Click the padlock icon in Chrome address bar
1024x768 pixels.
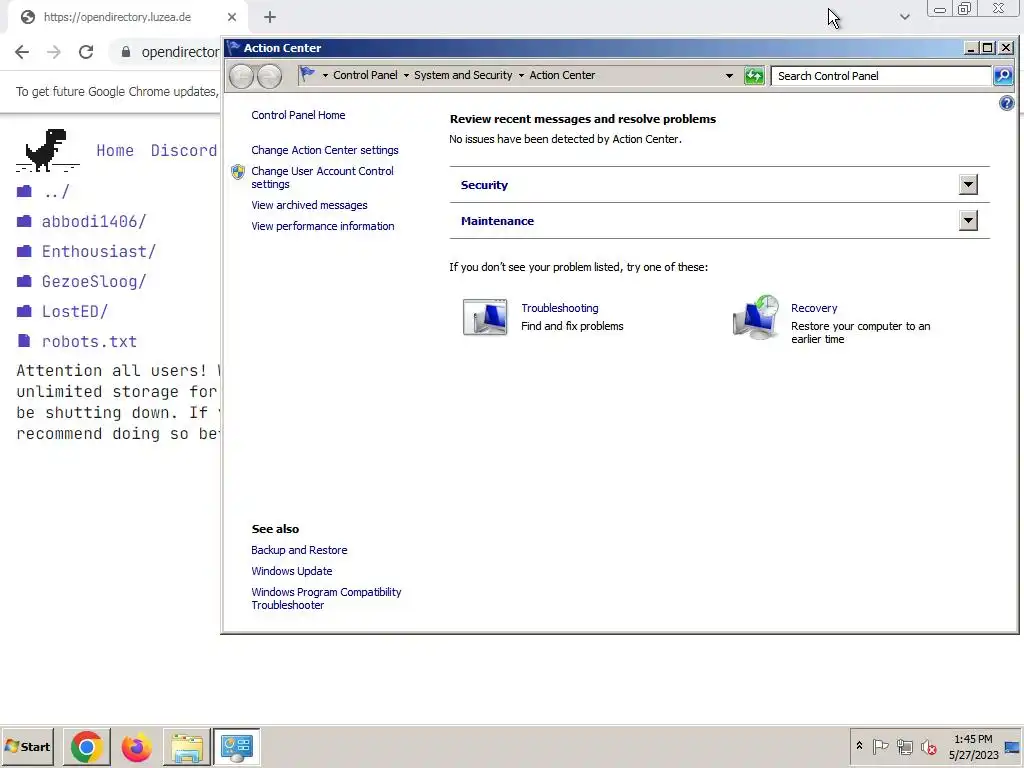(x=125, y=52)
